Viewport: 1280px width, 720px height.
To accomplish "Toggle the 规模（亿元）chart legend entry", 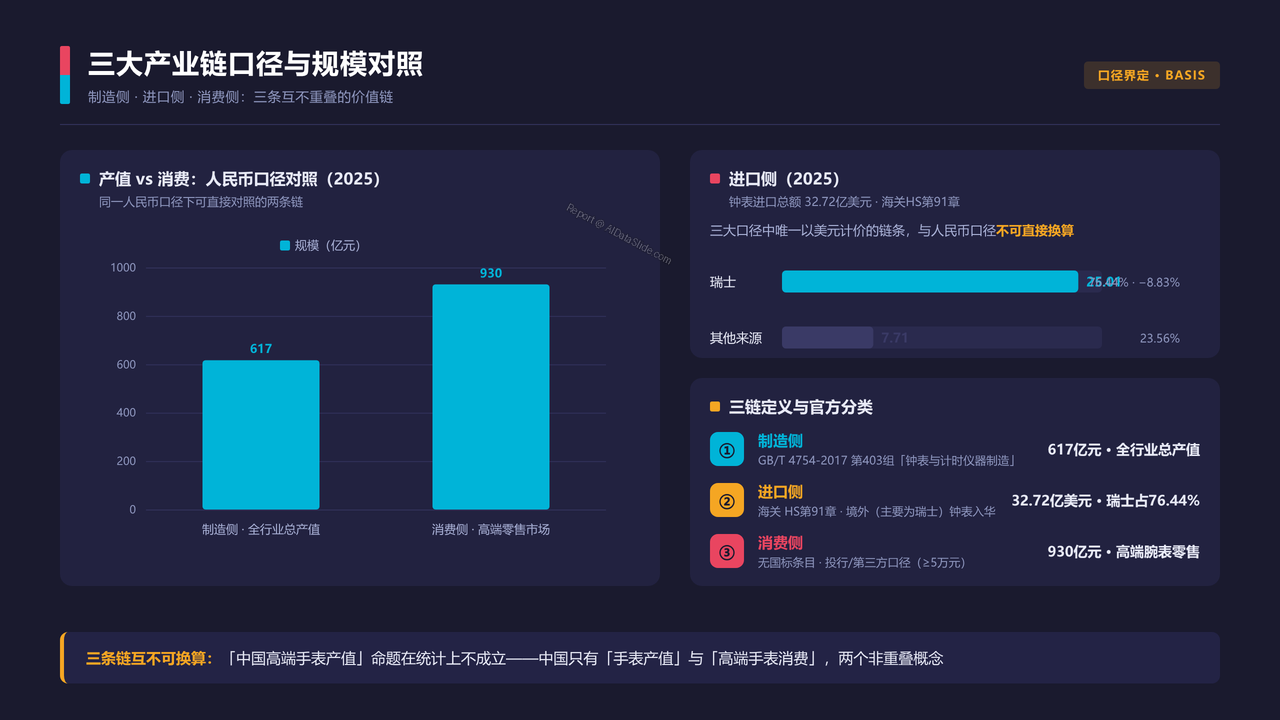I will [x=320, y=245].
